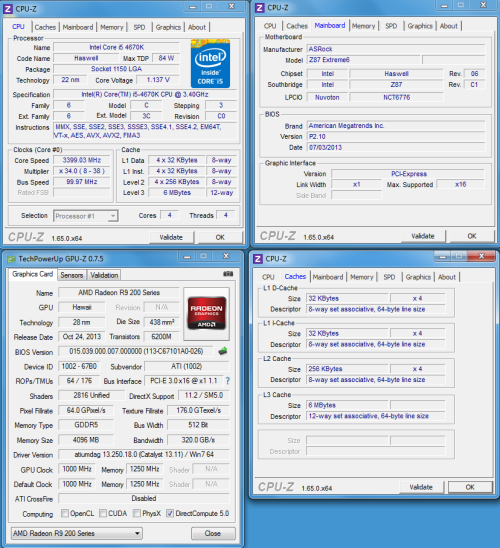Click Validate in the Mainboard CPU-Z window
The width and height of the screenshot is (500, 548).
point(423,236)
